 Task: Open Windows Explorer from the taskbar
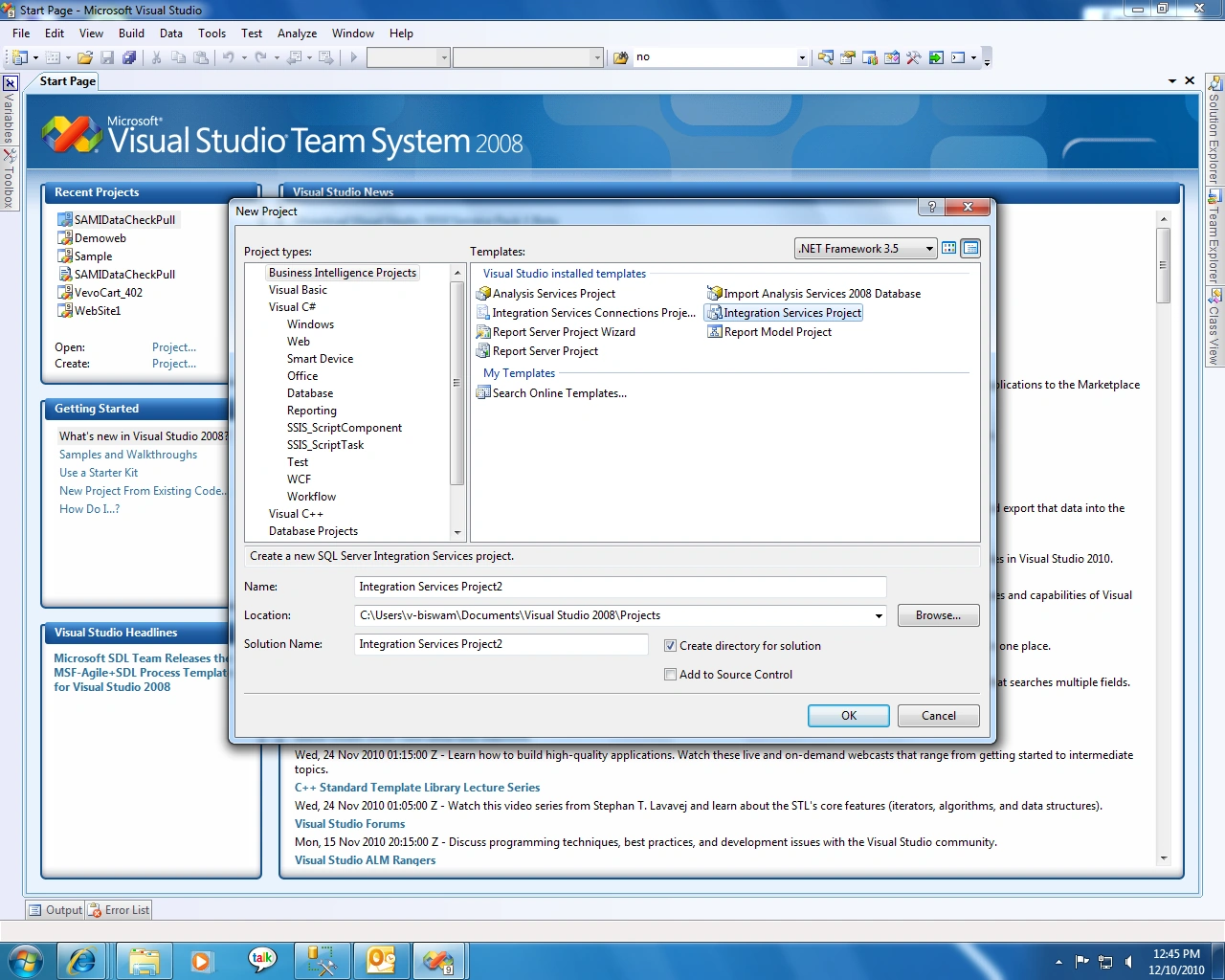145,961
